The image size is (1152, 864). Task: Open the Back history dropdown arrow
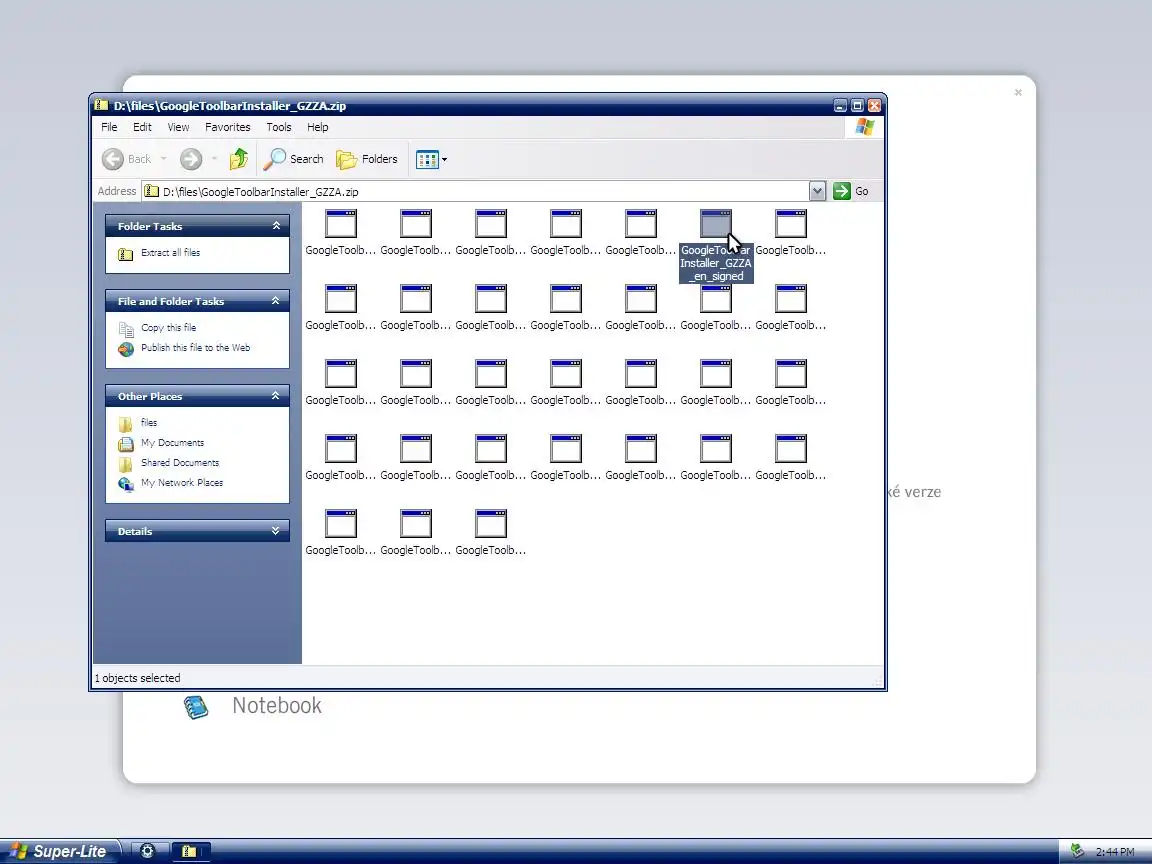pos(164,159)
